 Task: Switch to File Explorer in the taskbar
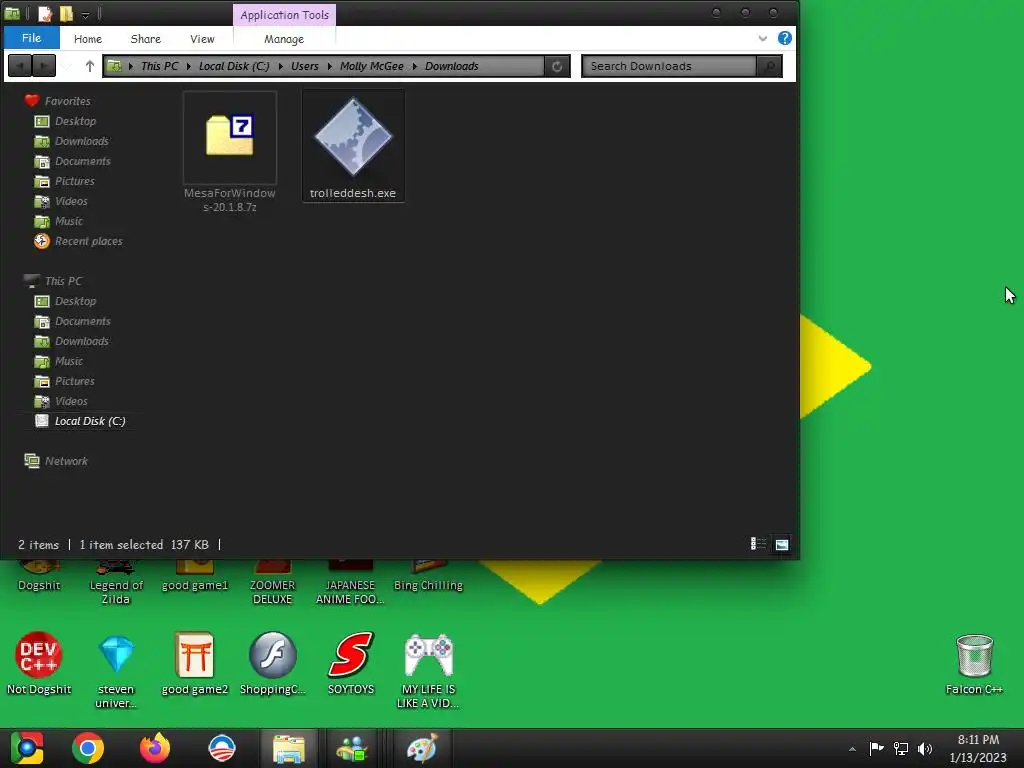tap(289, 748)
